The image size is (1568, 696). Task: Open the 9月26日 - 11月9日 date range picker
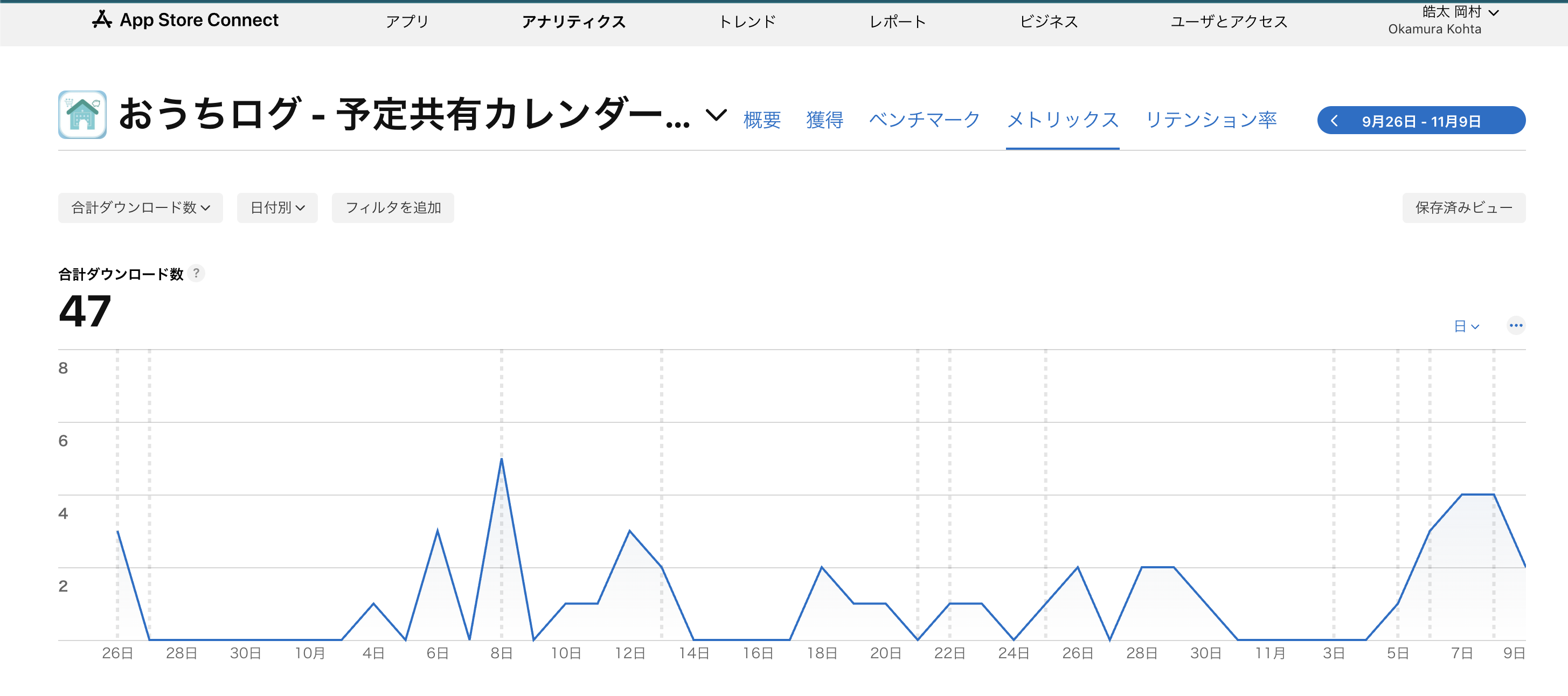coord(1421,121)
